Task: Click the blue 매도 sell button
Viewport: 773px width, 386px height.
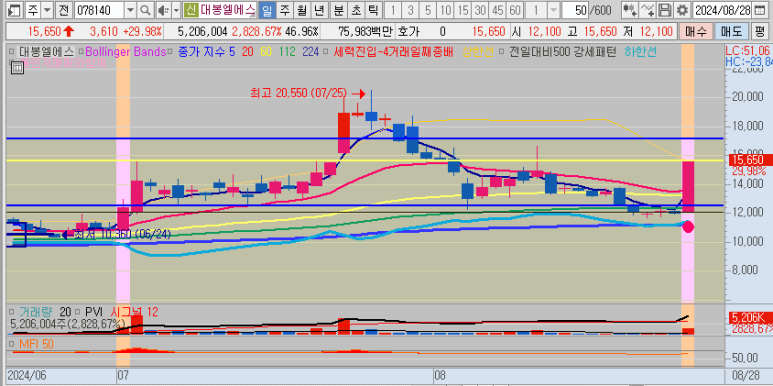Action: click(731, 32)
